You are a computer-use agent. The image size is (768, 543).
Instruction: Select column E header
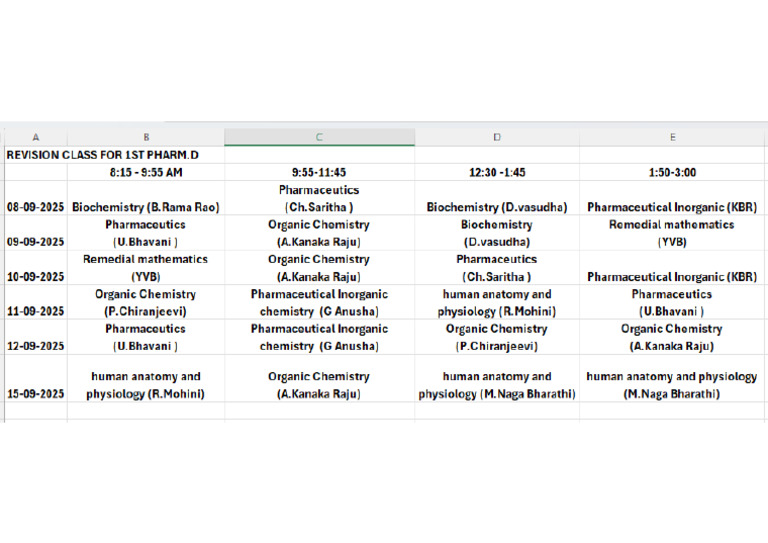[672, 137]
